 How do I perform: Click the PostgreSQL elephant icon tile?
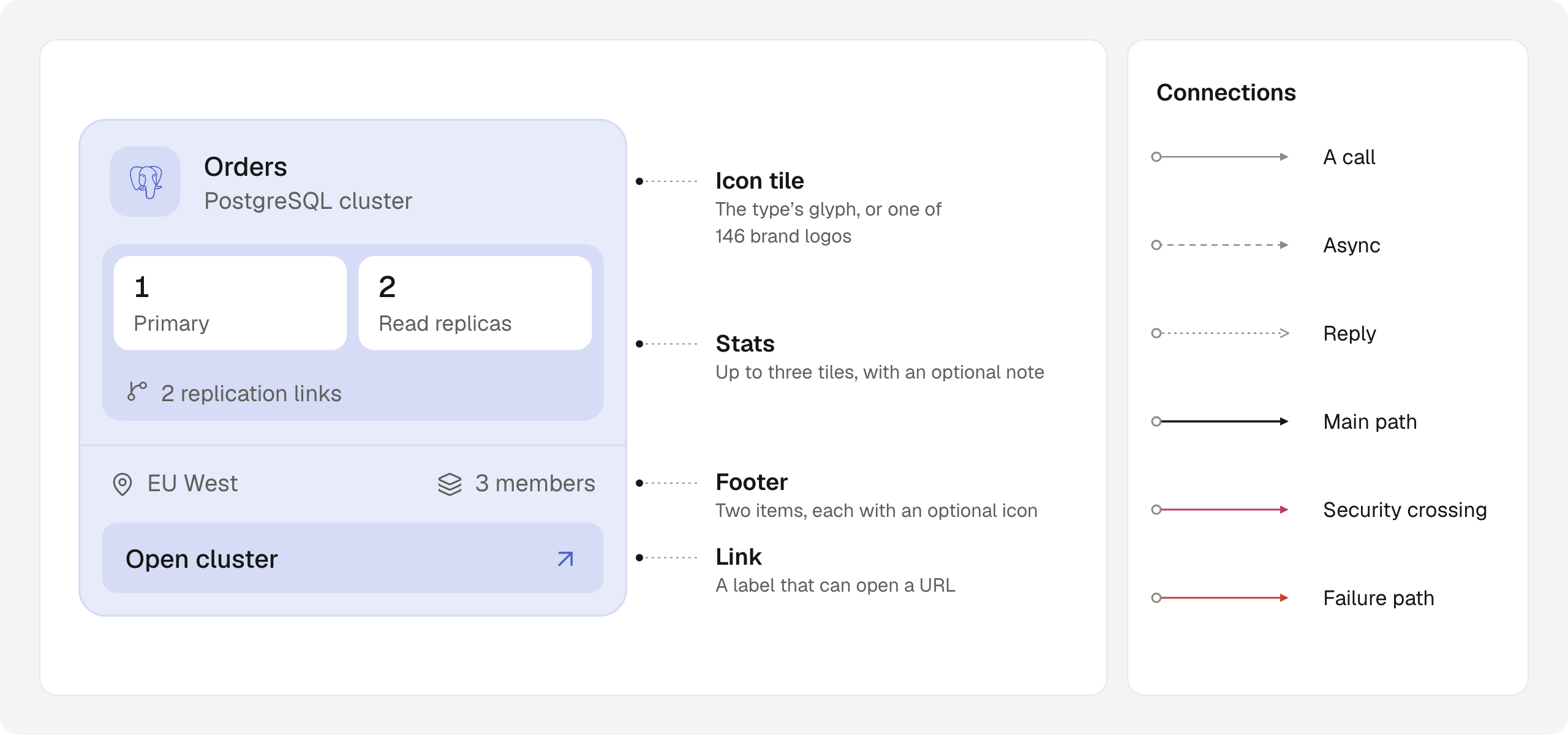[145, 181]
